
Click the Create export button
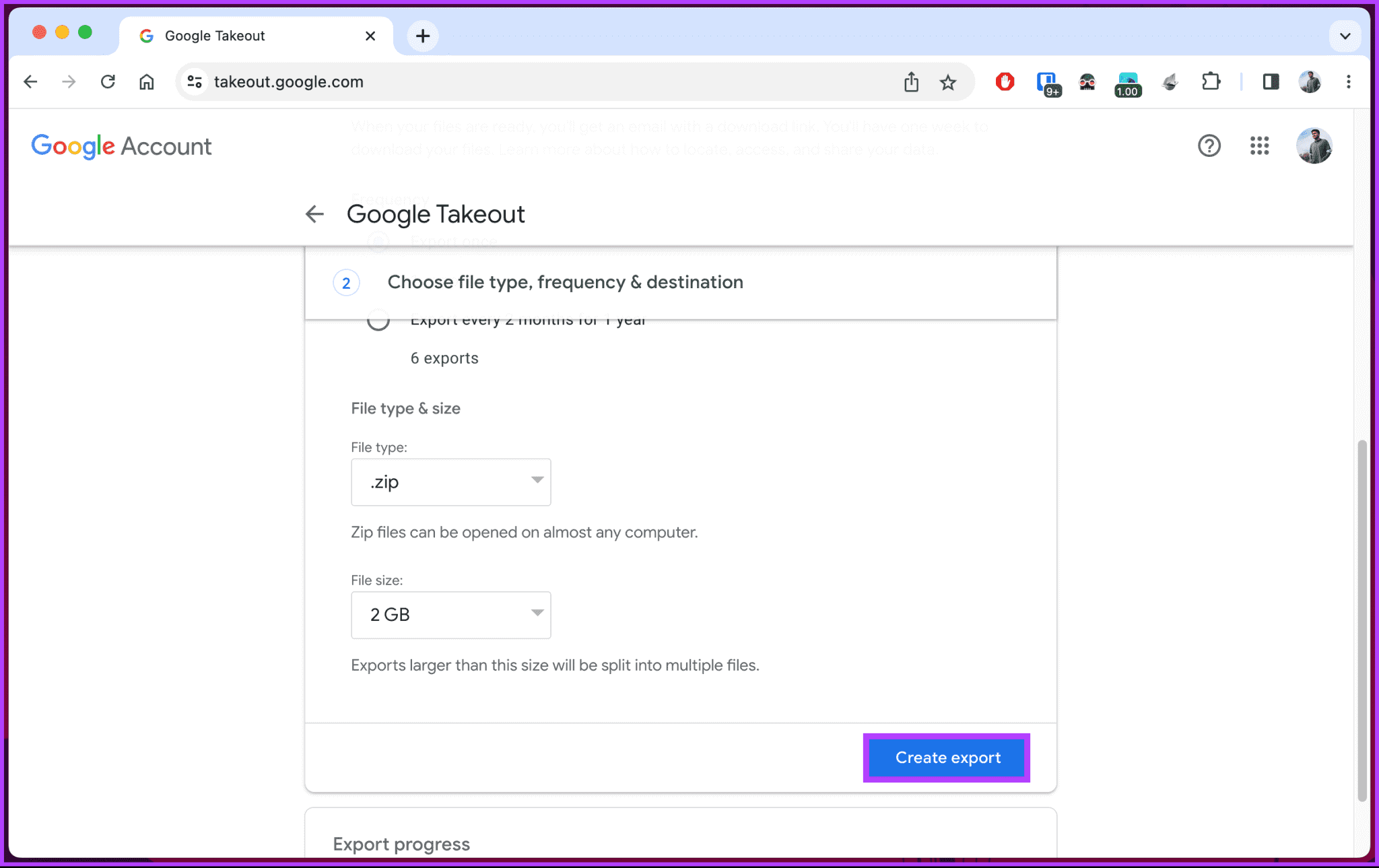click(x=947, y=758)
